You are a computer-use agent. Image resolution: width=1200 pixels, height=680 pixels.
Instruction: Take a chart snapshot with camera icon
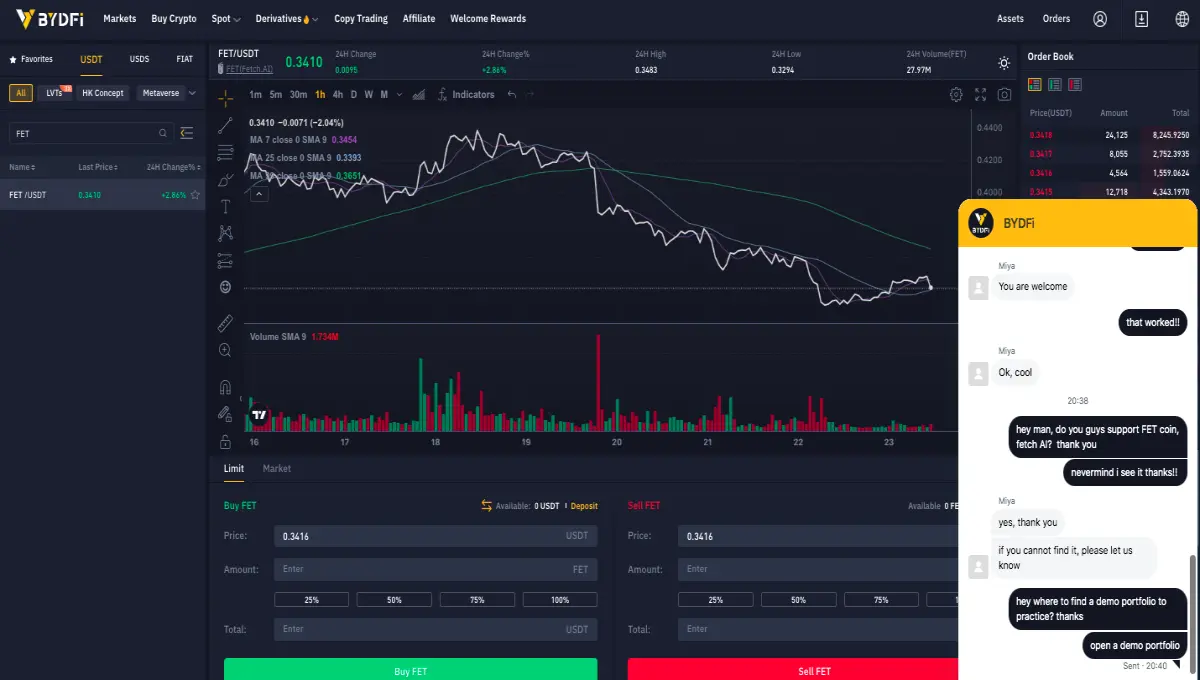(1004, 94)
